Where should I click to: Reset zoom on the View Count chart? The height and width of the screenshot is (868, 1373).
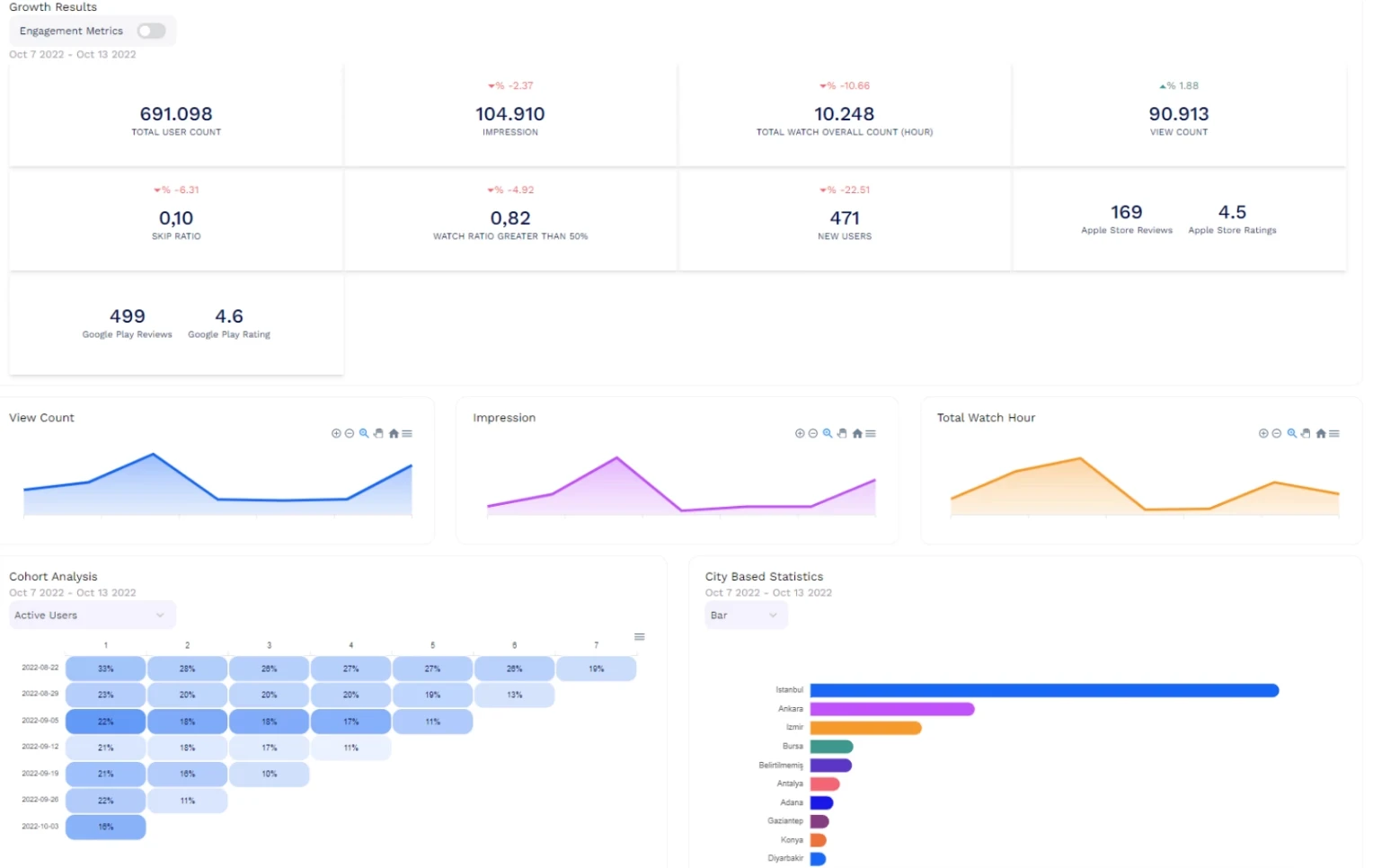tap(394, 433)
